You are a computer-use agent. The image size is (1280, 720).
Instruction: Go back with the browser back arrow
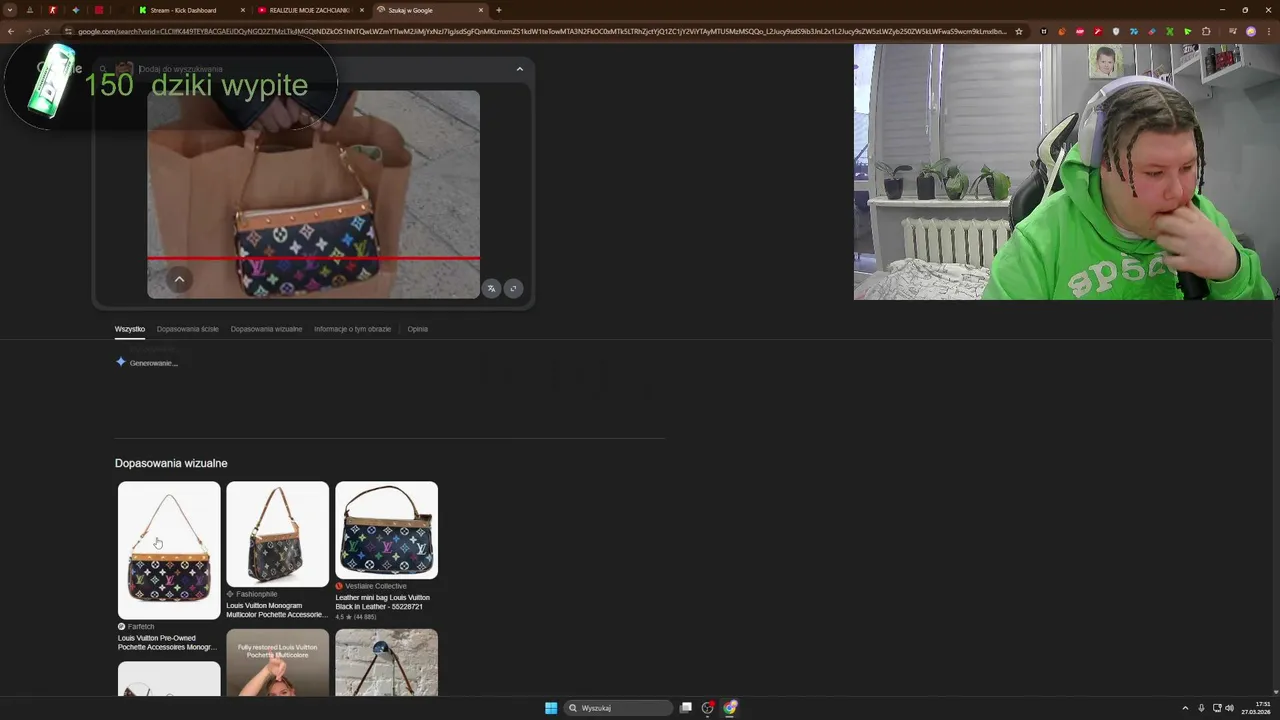[10, 31]
